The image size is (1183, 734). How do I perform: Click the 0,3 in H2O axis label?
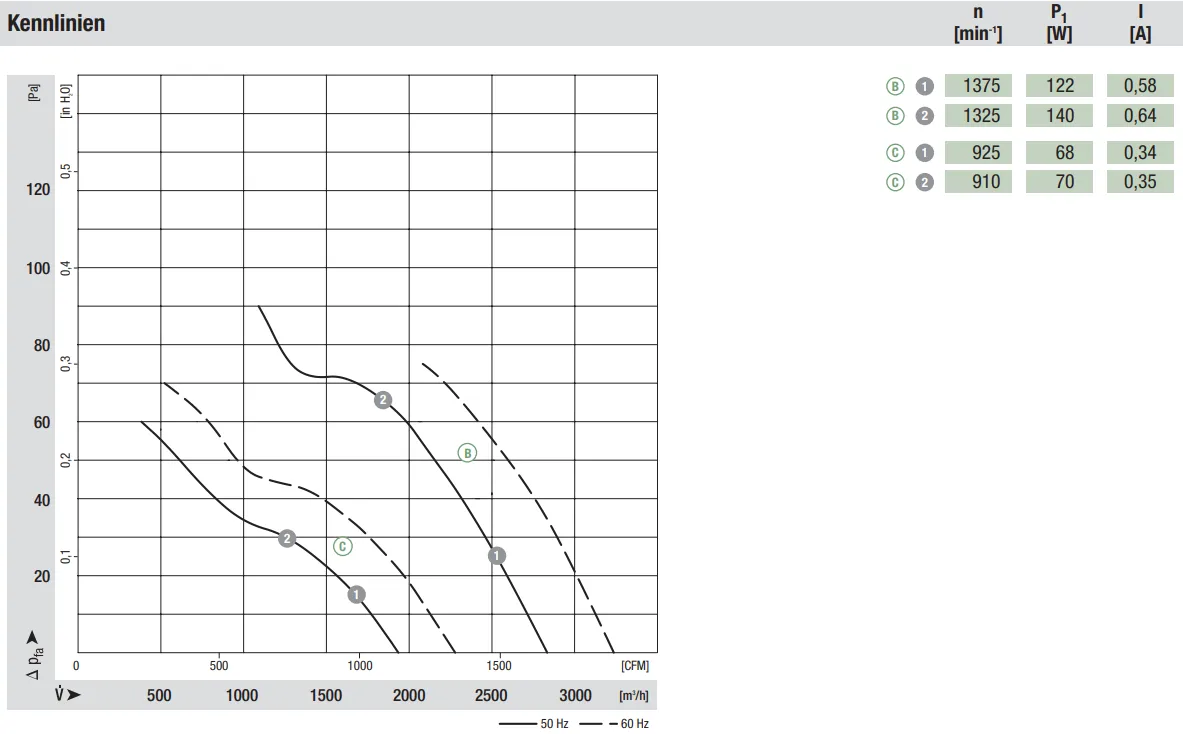pos(66,364)
